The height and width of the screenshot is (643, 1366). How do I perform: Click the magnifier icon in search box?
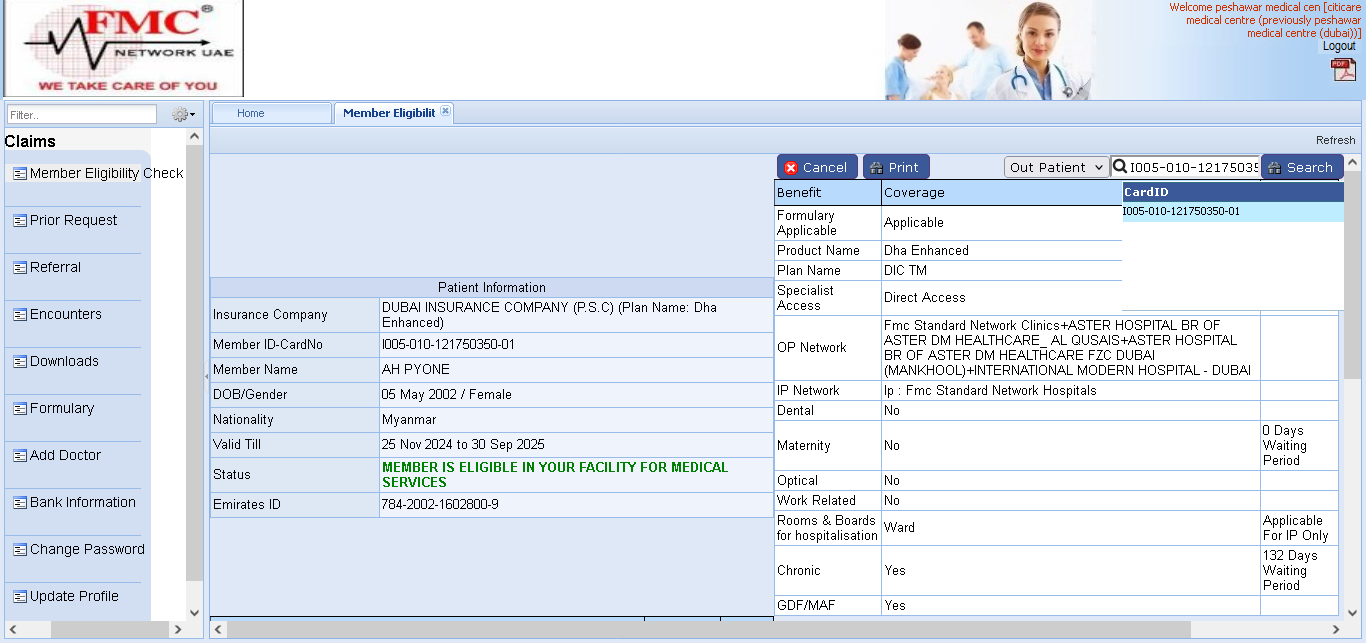(x=1121, y=167)
